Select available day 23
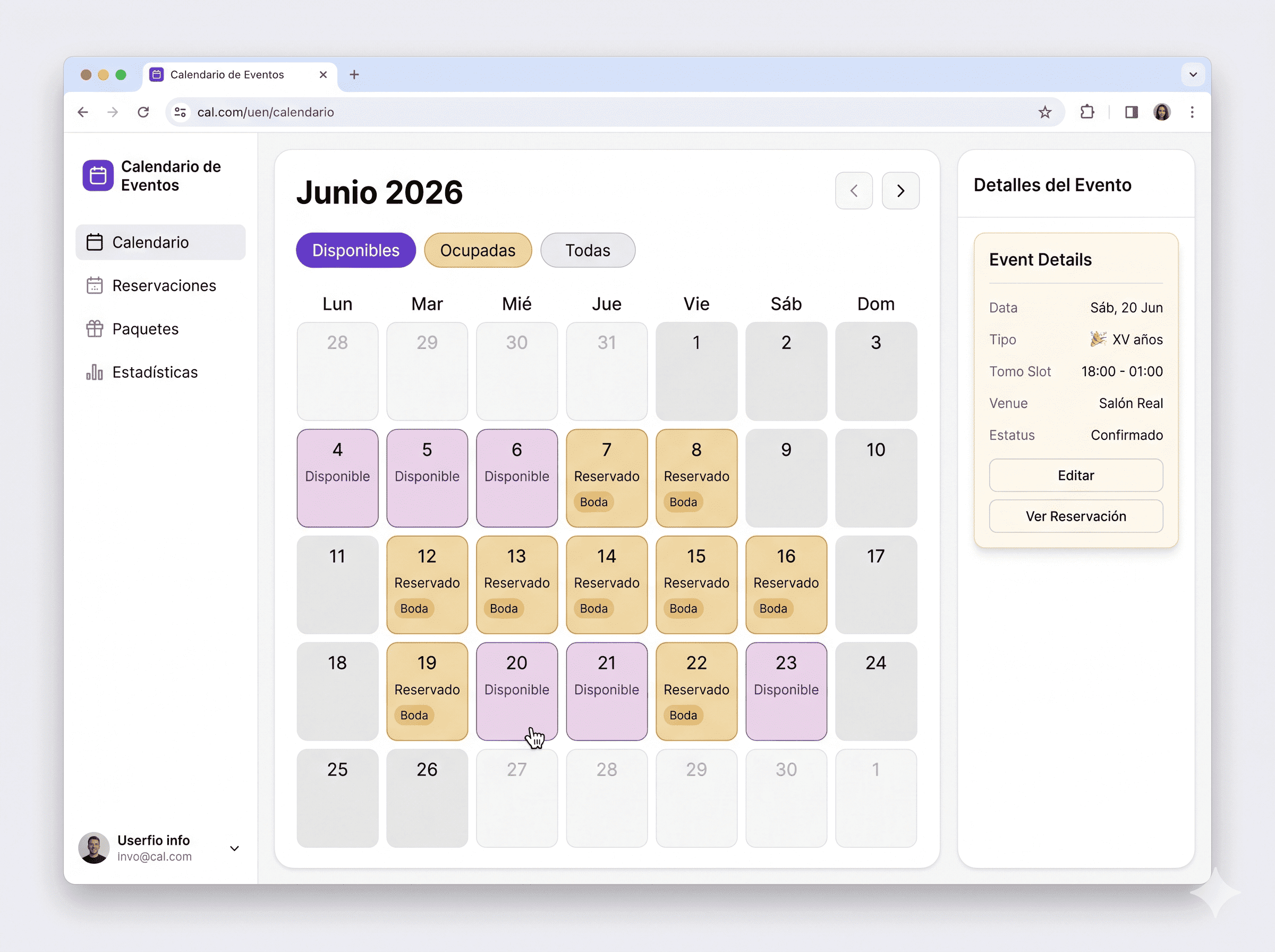This screenshot has width=1275, height=952. point(786,691)
